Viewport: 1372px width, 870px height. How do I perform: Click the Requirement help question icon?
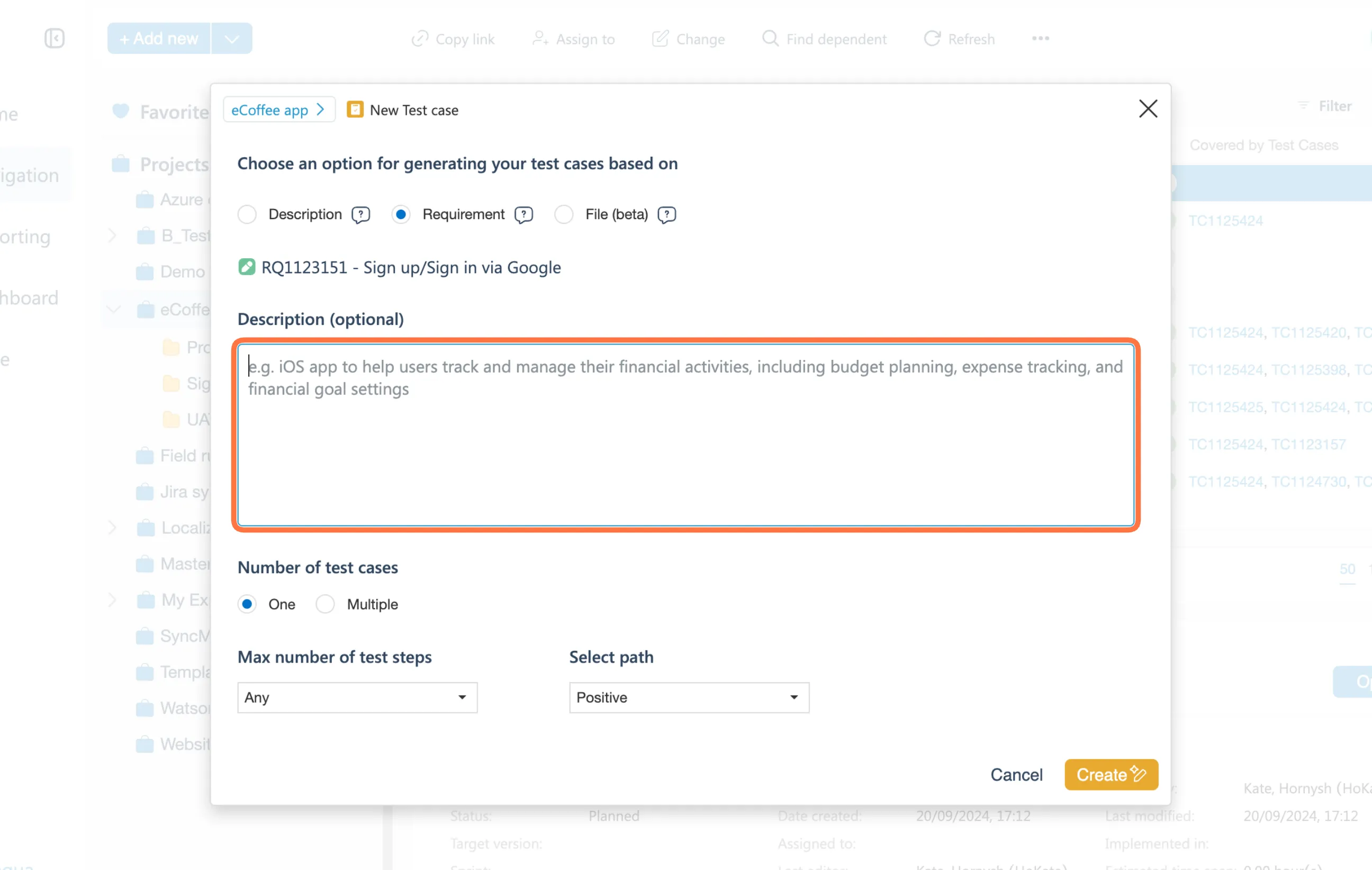[523, 215]
